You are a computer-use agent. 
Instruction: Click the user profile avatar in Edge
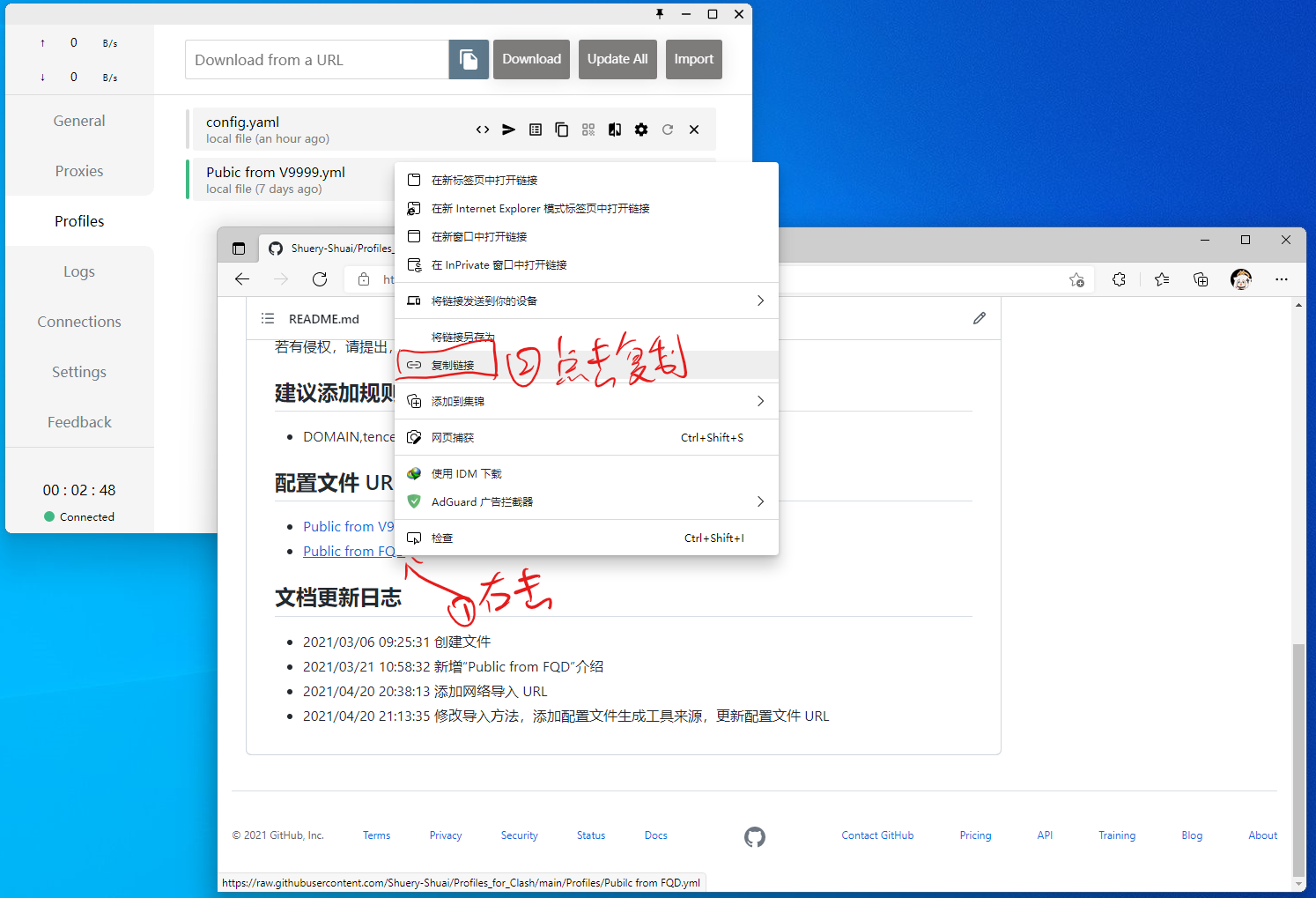click(x=1241, y=279)
